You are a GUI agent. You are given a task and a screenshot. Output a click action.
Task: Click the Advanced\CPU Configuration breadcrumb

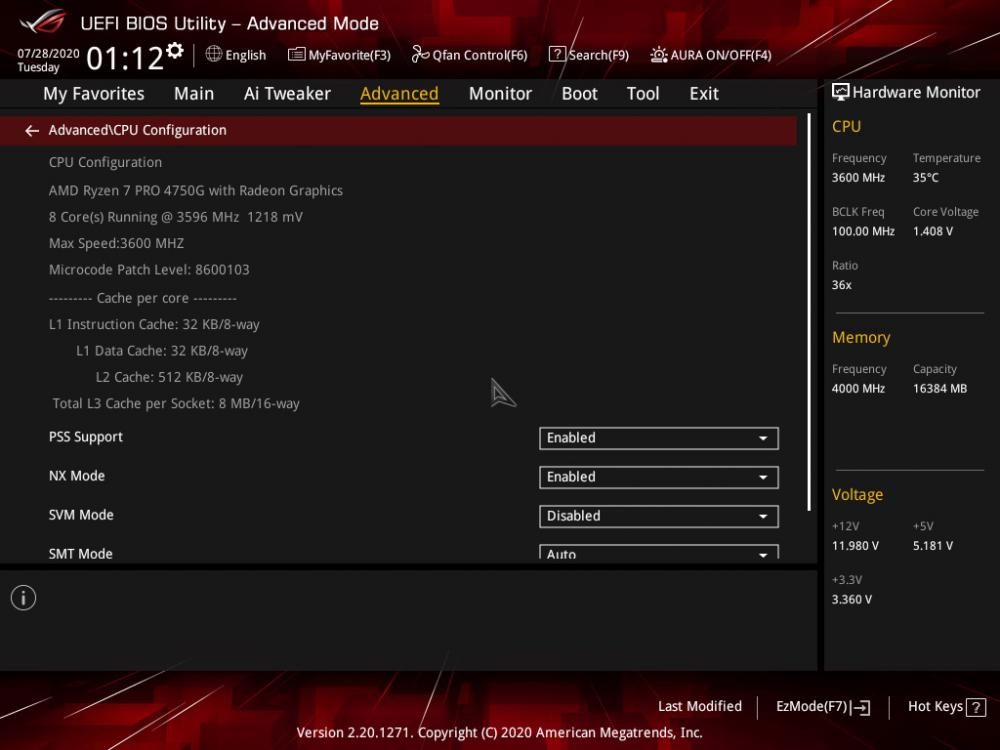point(137,130)
